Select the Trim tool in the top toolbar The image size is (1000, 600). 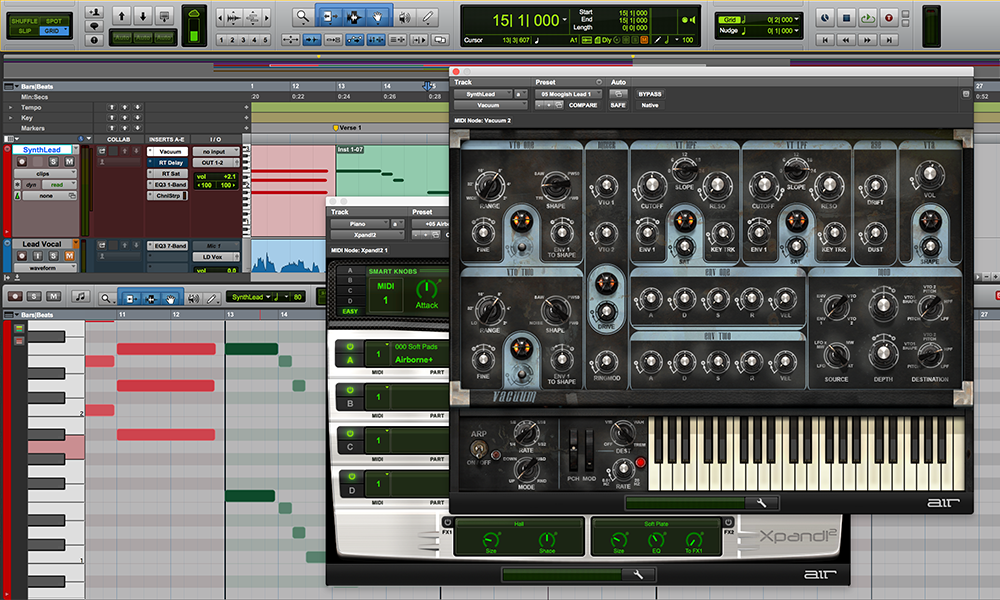[329, 17]
